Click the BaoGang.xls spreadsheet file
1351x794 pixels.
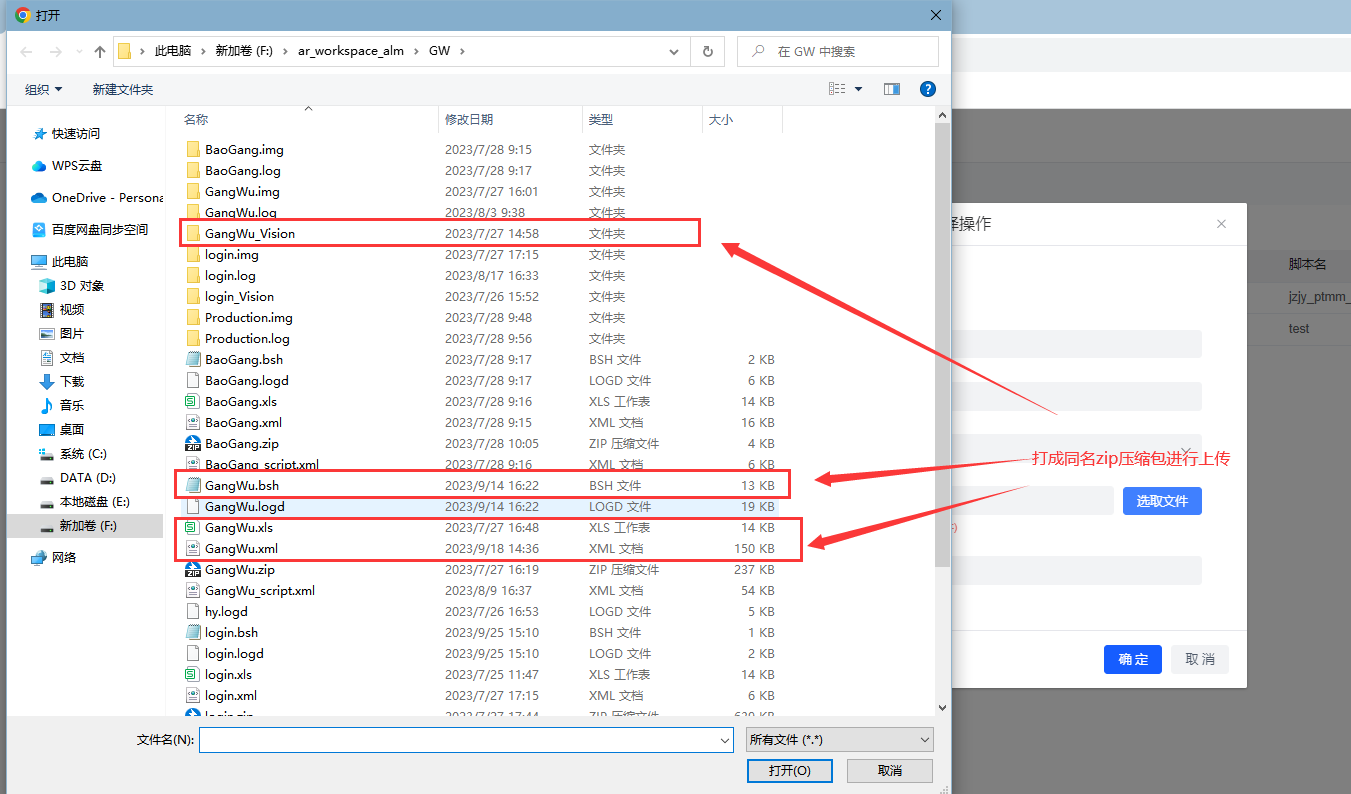coord(240,402)
